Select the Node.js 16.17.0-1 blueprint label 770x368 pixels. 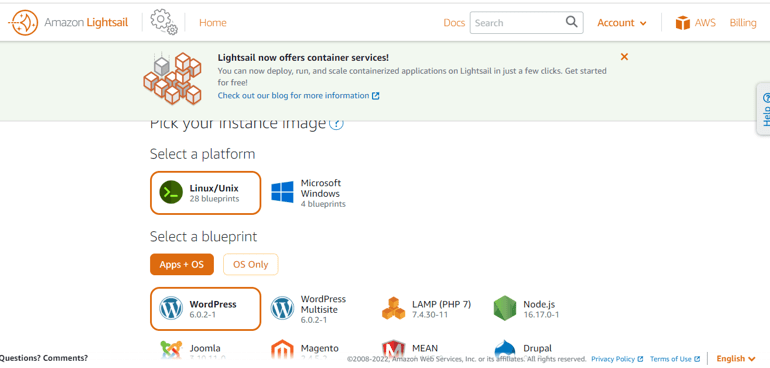tap(541, 309)
